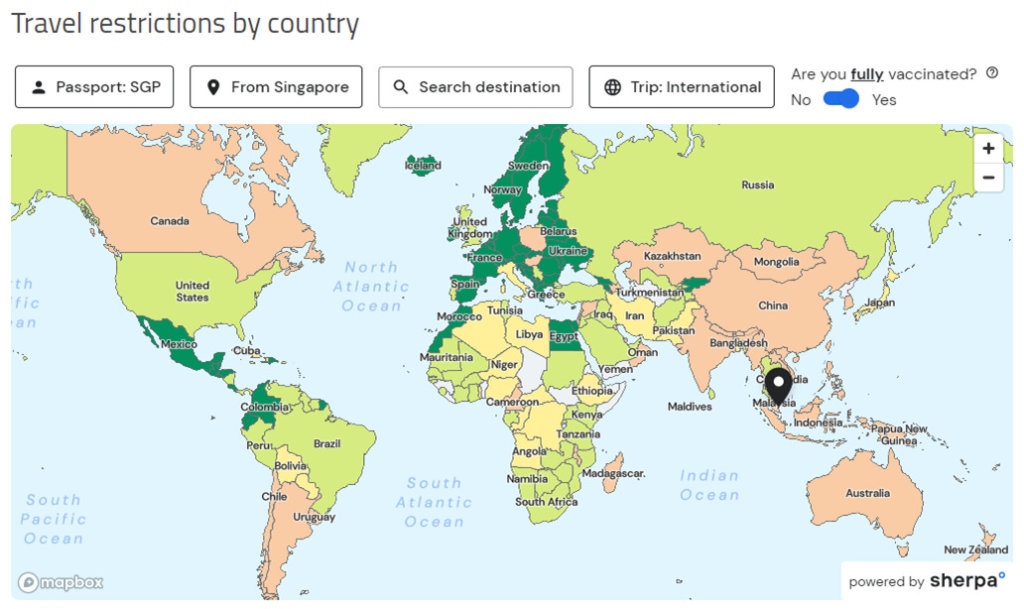Click the magnifier icon in search box
This screenshot has width=1024, height=609.
pos(401,87)
